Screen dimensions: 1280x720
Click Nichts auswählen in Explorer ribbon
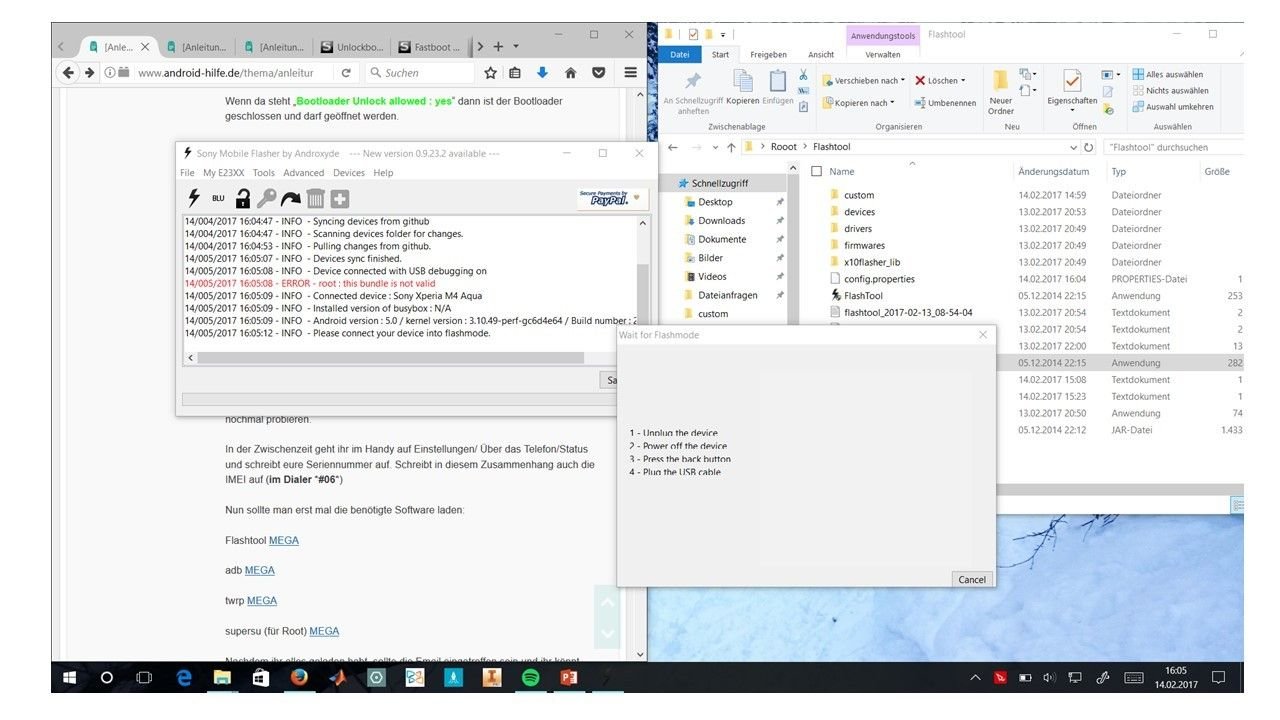coord(1170,90)
